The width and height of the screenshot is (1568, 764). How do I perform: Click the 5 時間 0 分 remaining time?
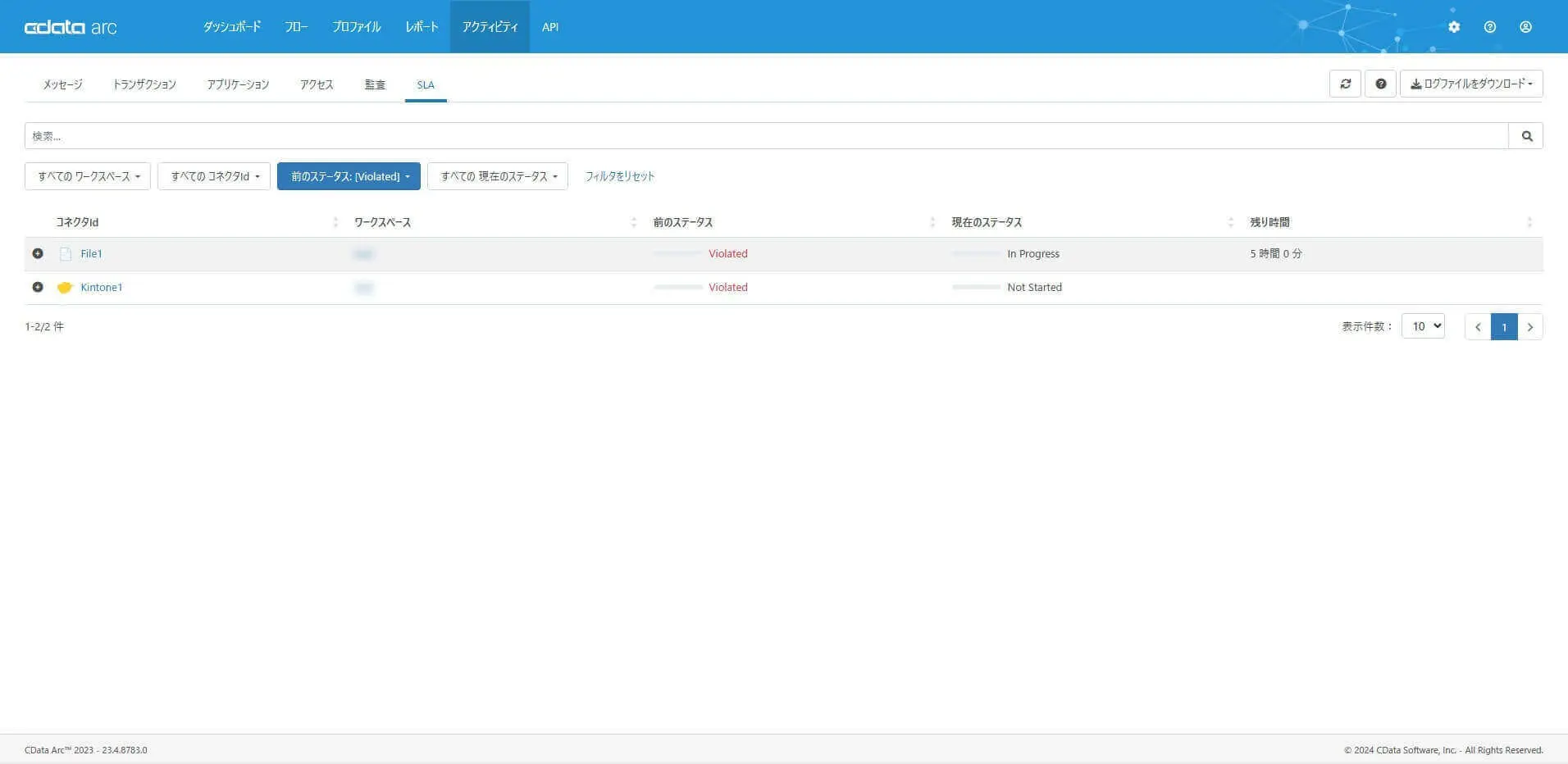tap(1276, 254)
